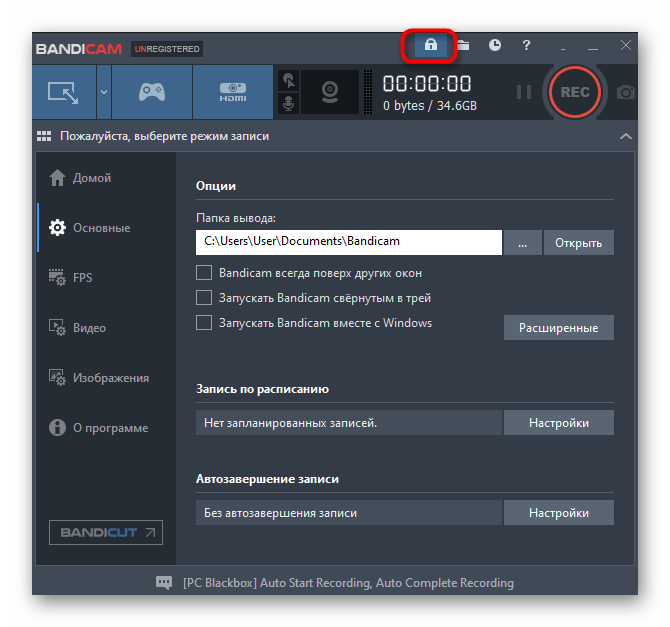Screen dimensions: 670x627
Task: Collapse the settings panel with chevron
Action: 626,136
